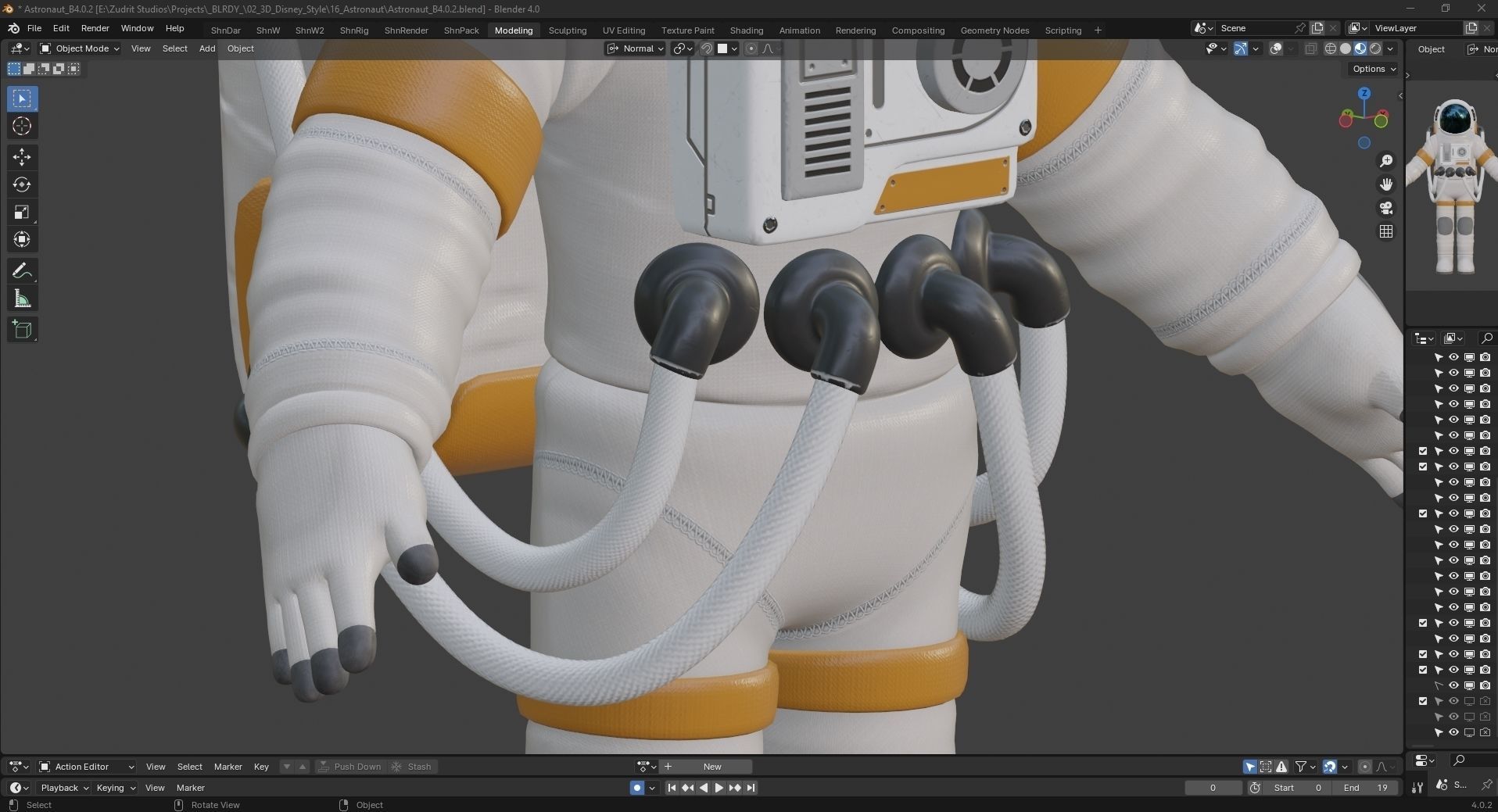This screenshot has width=1498, height=812.
Task: Click the outliner search magnifier icon
Action: tap(1486, 338)
